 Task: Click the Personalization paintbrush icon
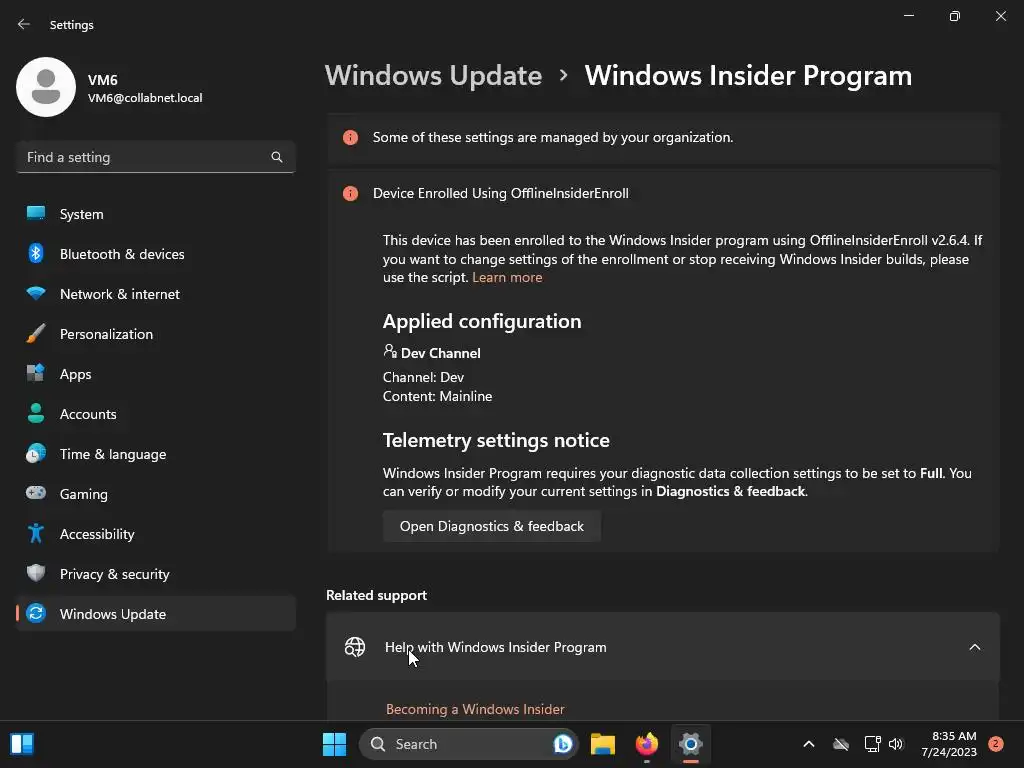point(36,334)
